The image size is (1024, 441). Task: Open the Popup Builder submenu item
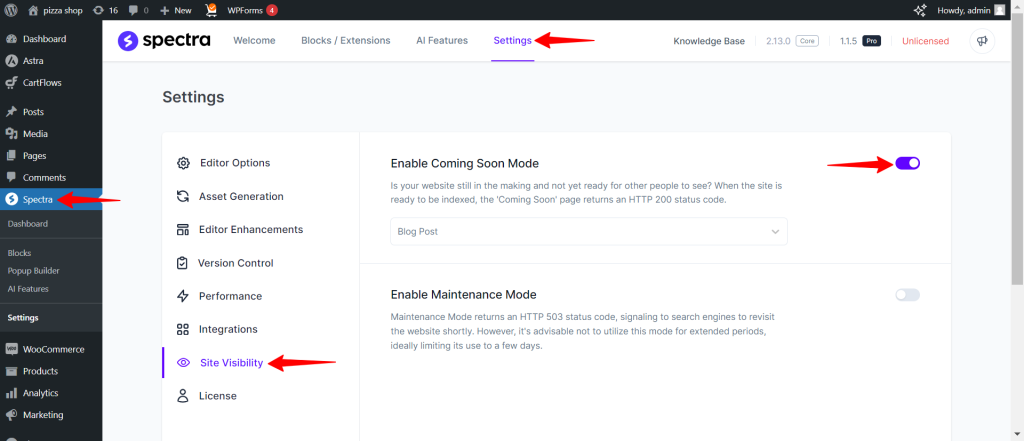[34, 270]
